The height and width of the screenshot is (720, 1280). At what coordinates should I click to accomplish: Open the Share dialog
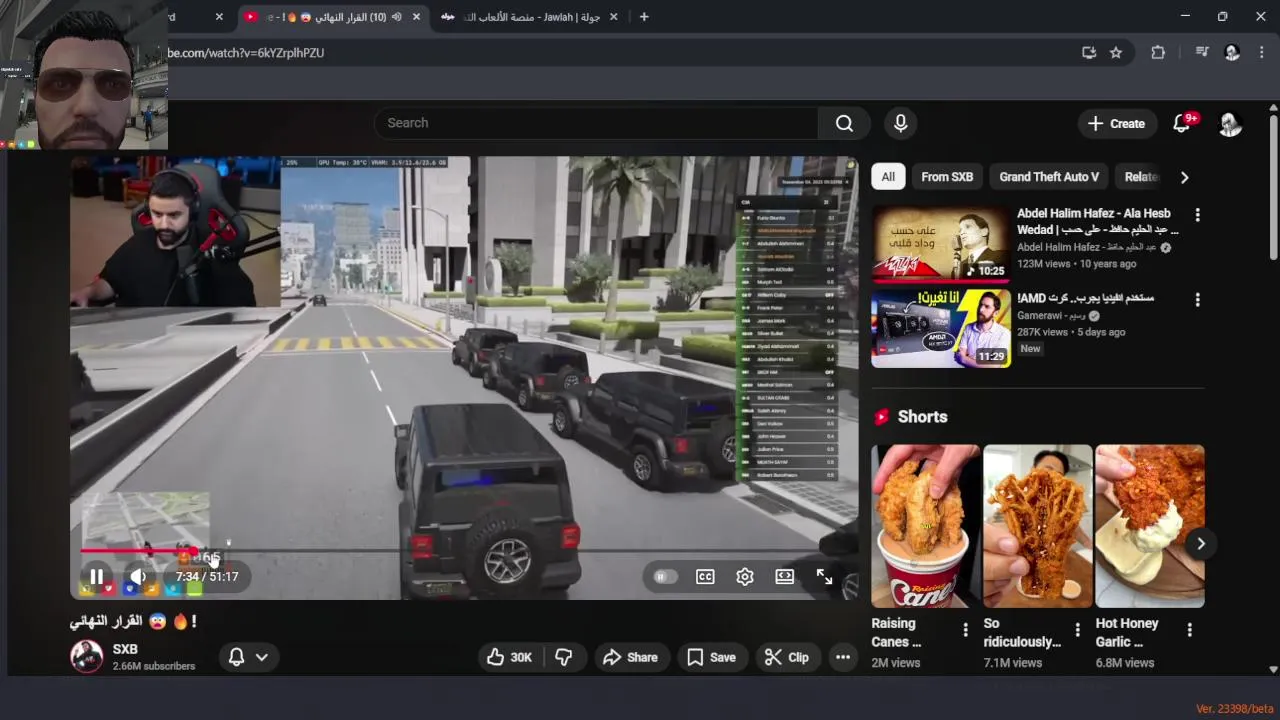pos(630,657)
